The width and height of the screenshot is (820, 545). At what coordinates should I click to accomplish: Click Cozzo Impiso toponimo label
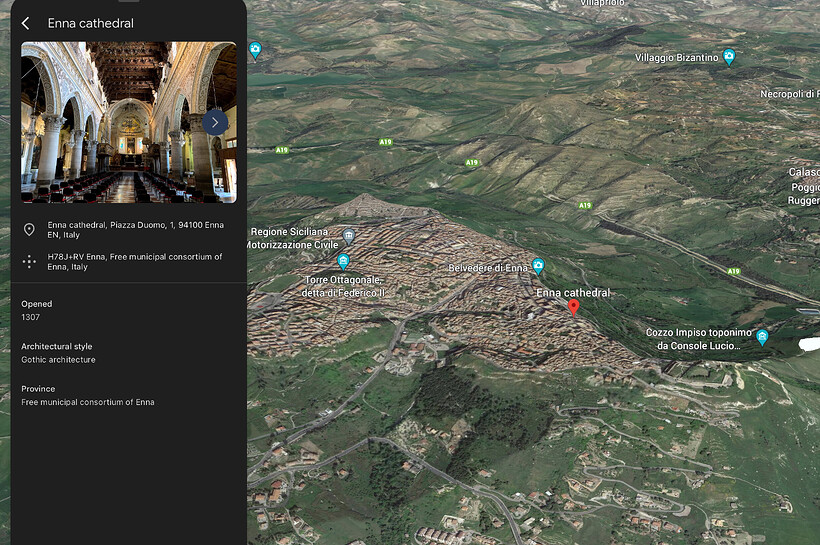click(x=699, y=339)
